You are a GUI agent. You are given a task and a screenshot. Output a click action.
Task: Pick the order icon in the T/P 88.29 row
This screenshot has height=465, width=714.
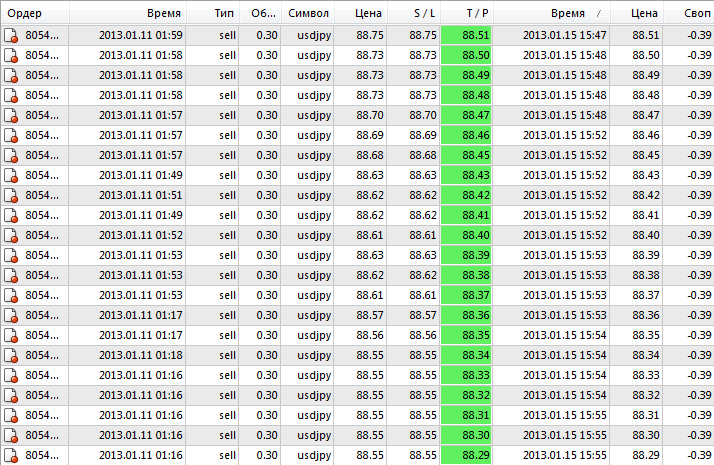(x=11, y=456)
